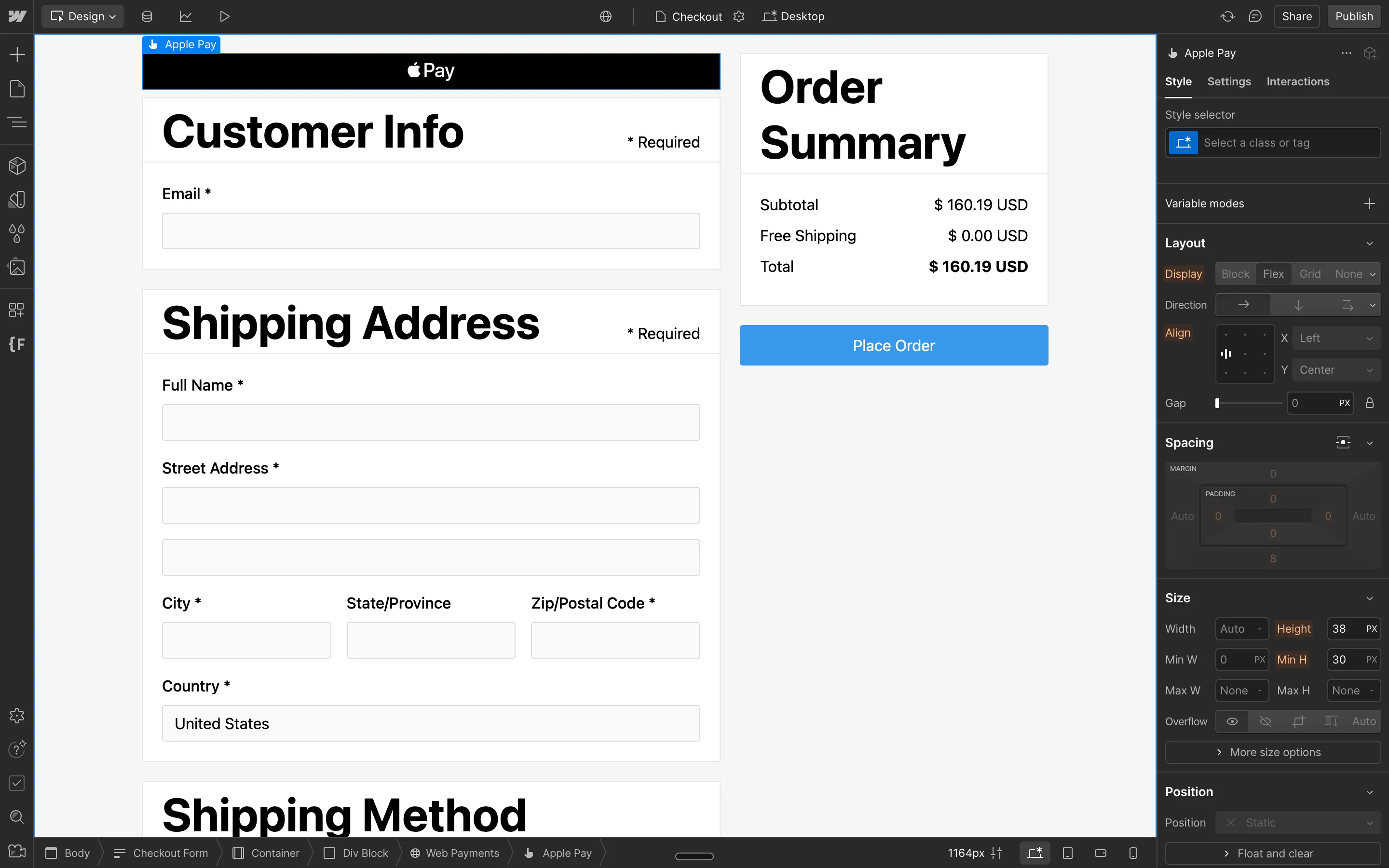This screenshot has height=868, width=1389.
Task: Open the search icon in sidebar
Action: coord(17,817)
